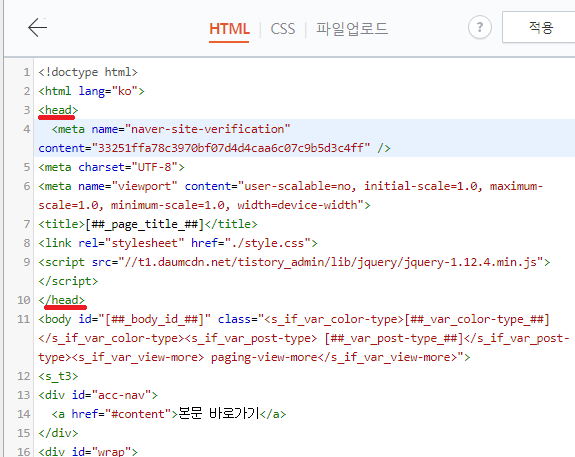Click the <html lang="ko"> line

[91, 91]
